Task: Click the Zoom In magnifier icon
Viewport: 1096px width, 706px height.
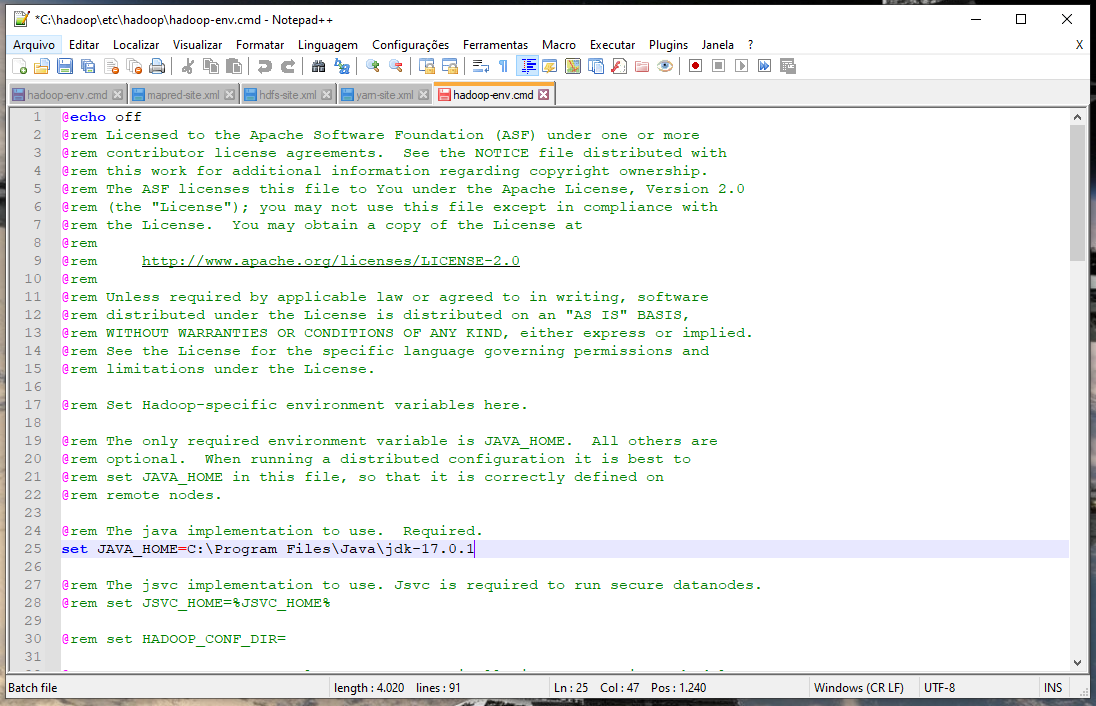Action: tap(373, 66)
